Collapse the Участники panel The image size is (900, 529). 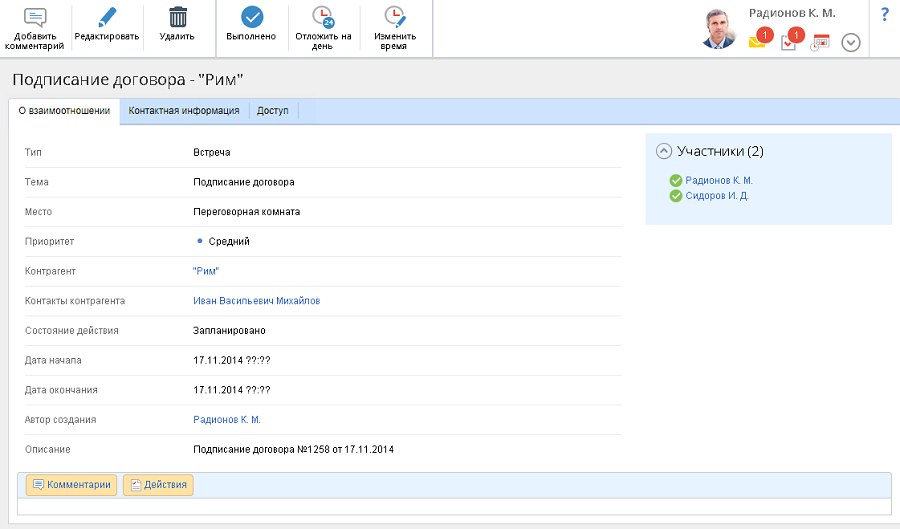tap(663, 151)
